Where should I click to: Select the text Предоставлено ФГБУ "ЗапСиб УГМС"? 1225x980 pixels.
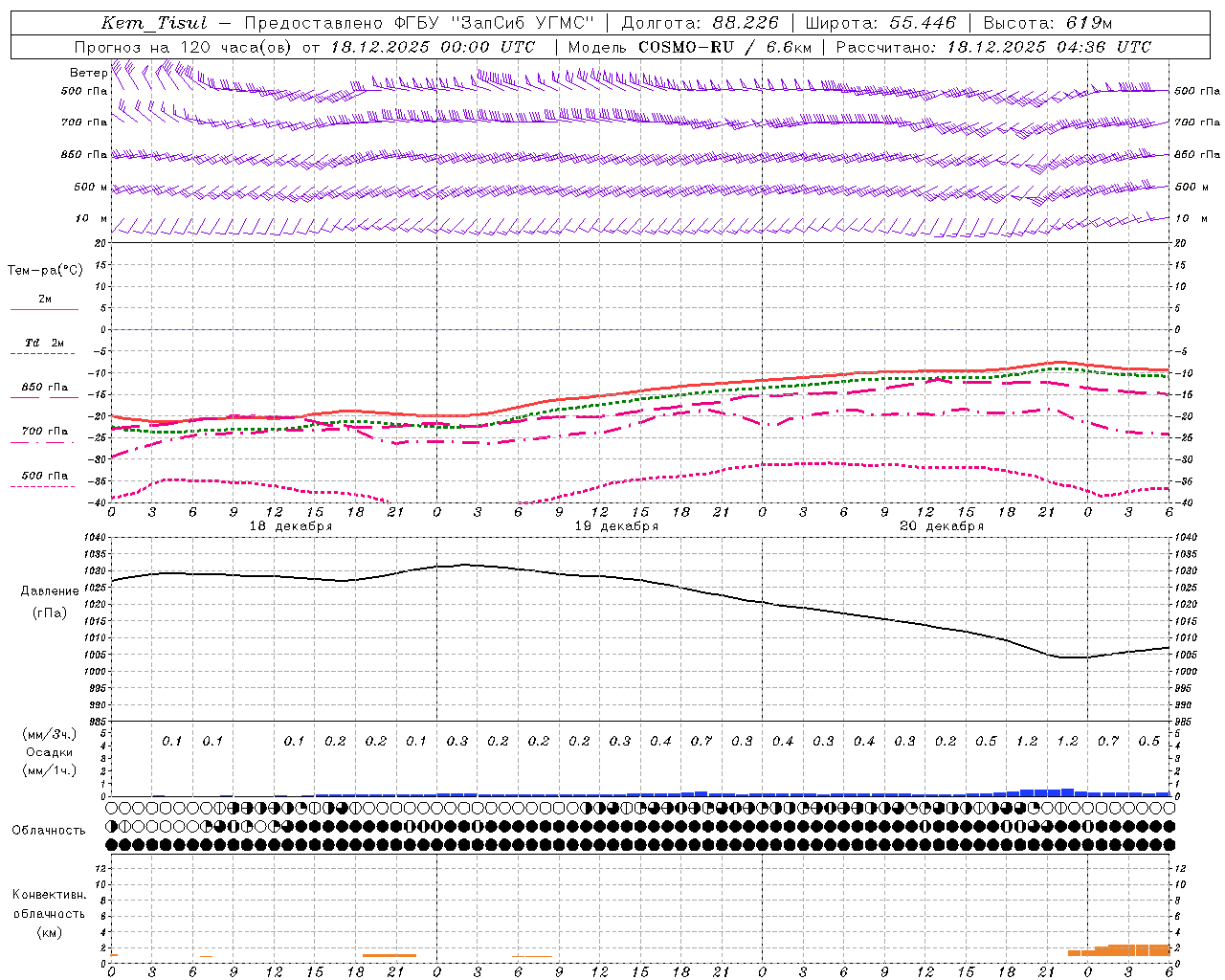(419, 23)
